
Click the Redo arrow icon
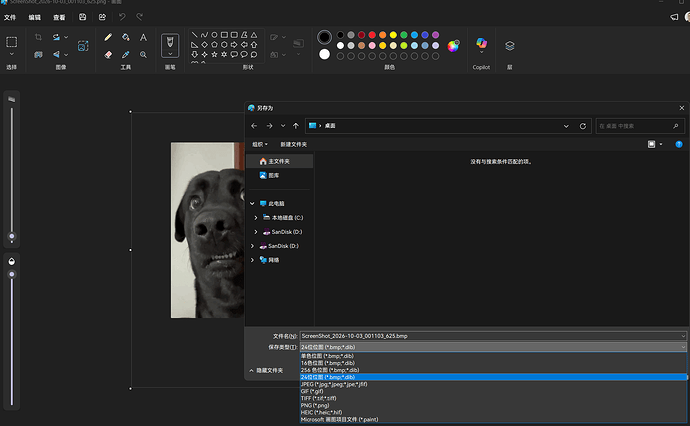click(x=139, y=17)
